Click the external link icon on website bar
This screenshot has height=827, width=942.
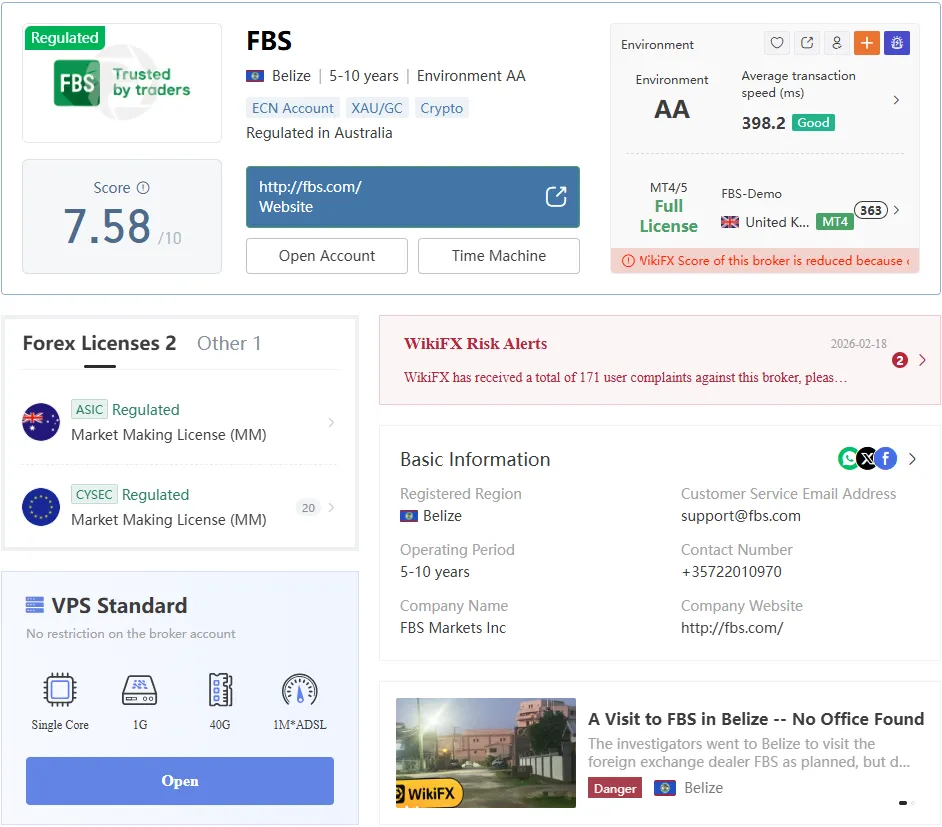[556, 196]
